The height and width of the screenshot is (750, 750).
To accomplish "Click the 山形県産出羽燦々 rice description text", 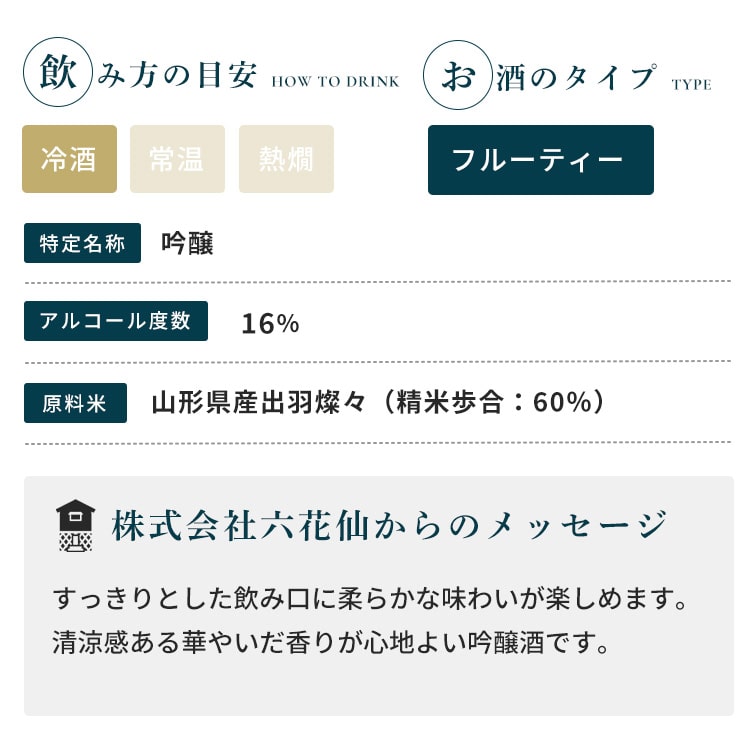I will [259, 402].
